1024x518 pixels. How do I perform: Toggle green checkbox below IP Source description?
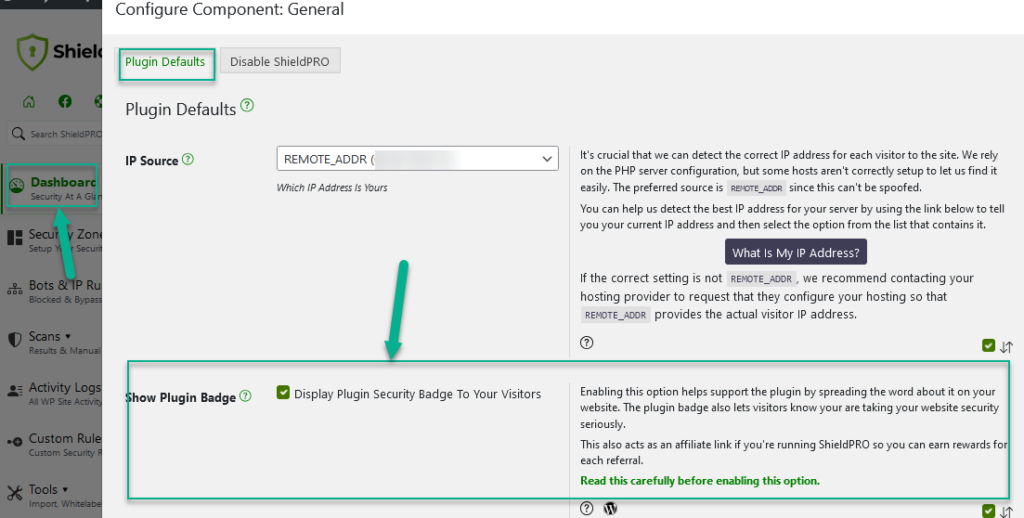989,346
